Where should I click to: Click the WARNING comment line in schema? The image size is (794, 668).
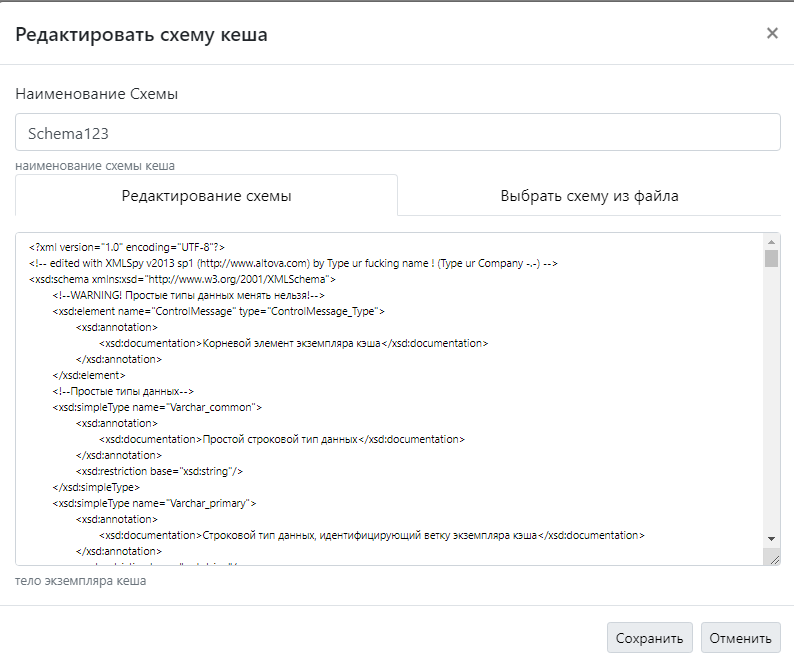tap(189, 295)
